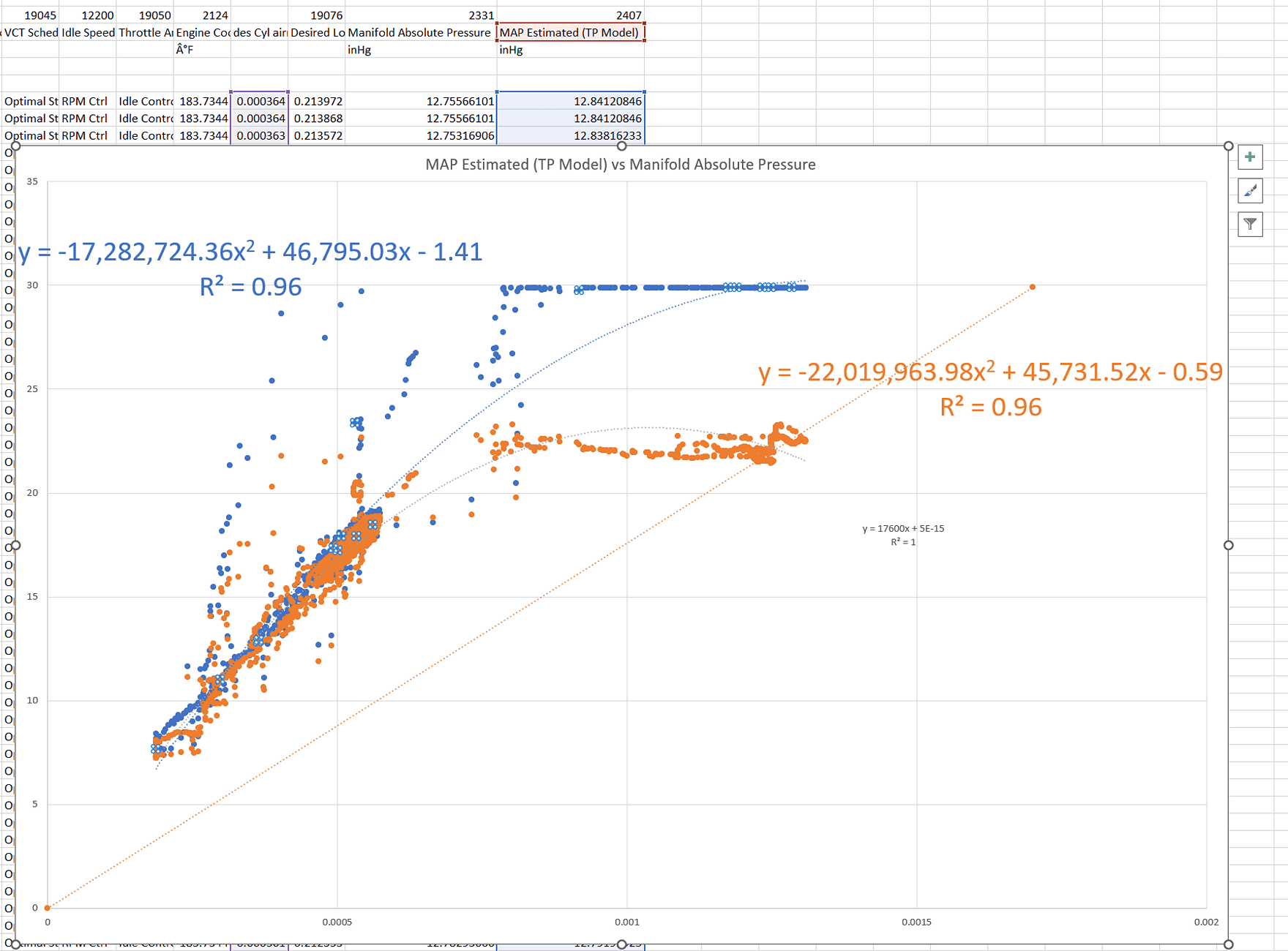Screen dimensions: 1288x951
Task: Select cell containing 0.213972
Action: (x=317, y=101)
